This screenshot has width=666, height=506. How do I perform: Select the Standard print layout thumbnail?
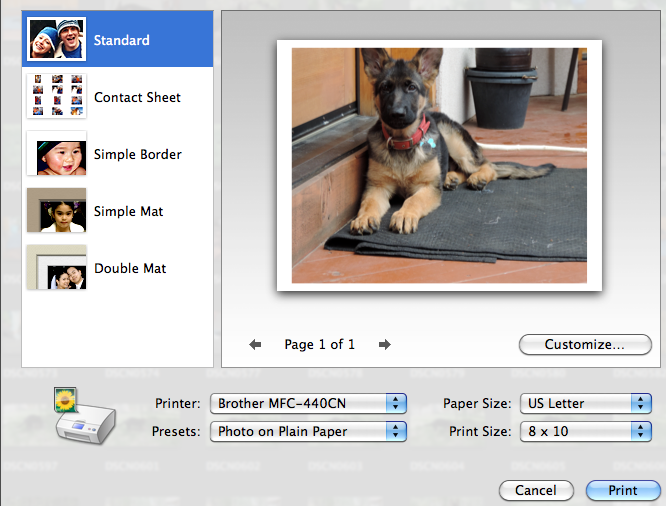[x=56, y=39]
